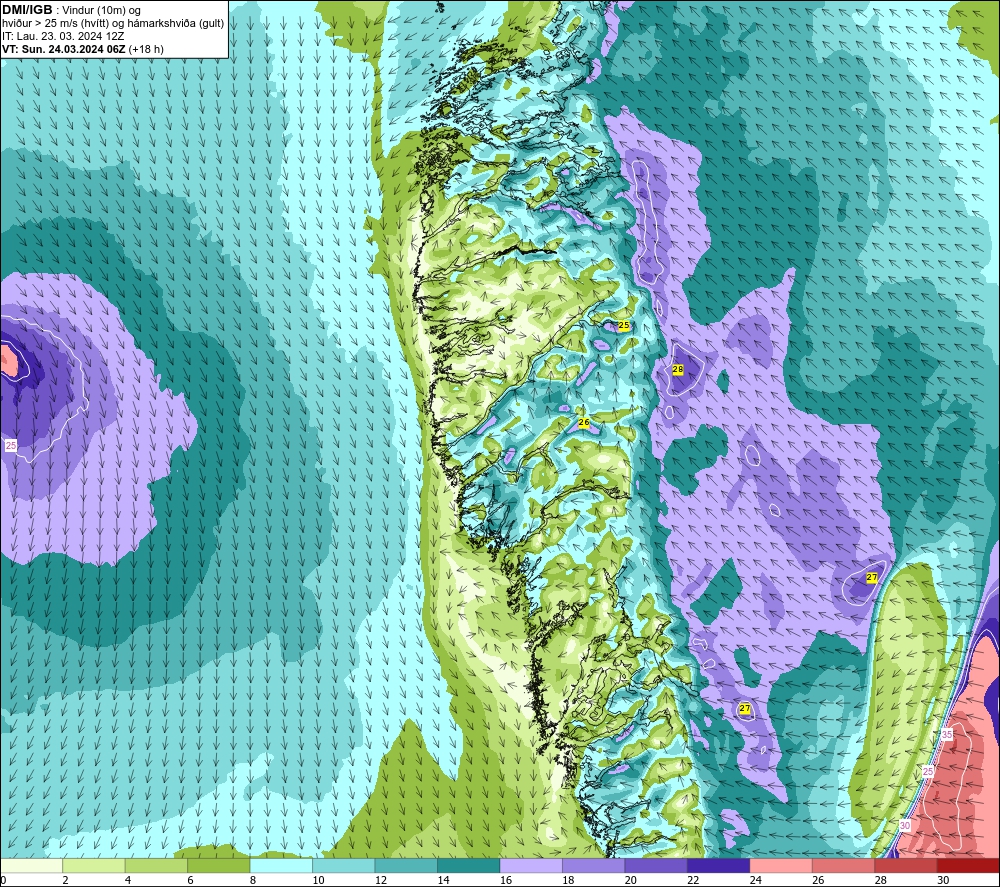This screenshot has height=887, width=1000.
Task: Click the 'IT: Lau. 23. 03. 2024 12Z' line
Action: tap(63, 36)
